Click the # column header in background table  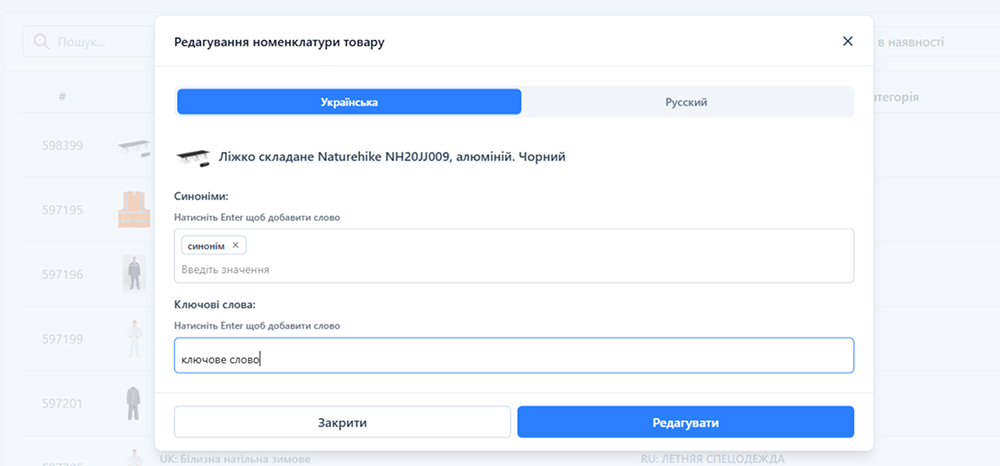[62, 97]
